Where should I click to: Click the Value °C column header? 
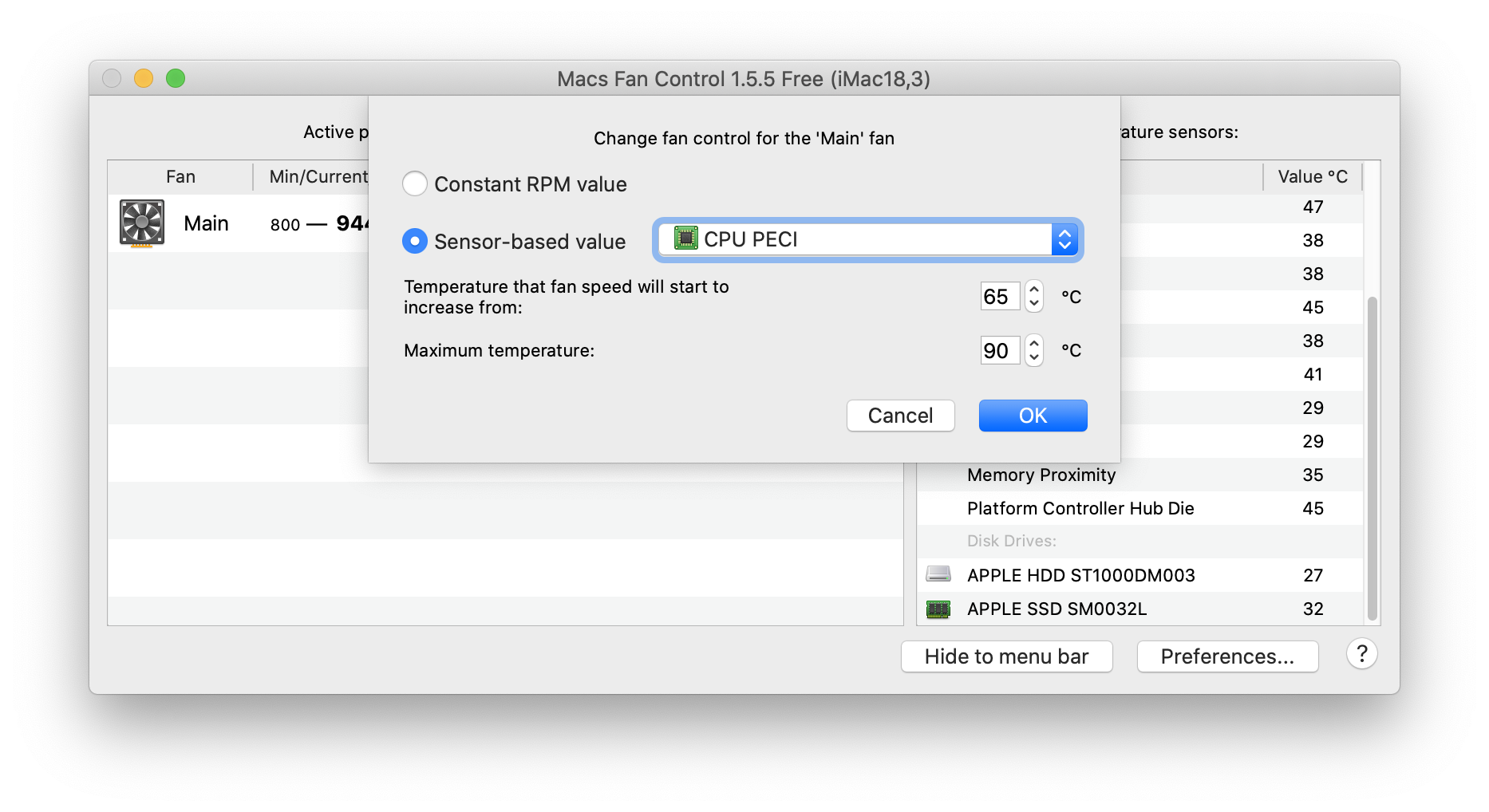[1313, 176]
